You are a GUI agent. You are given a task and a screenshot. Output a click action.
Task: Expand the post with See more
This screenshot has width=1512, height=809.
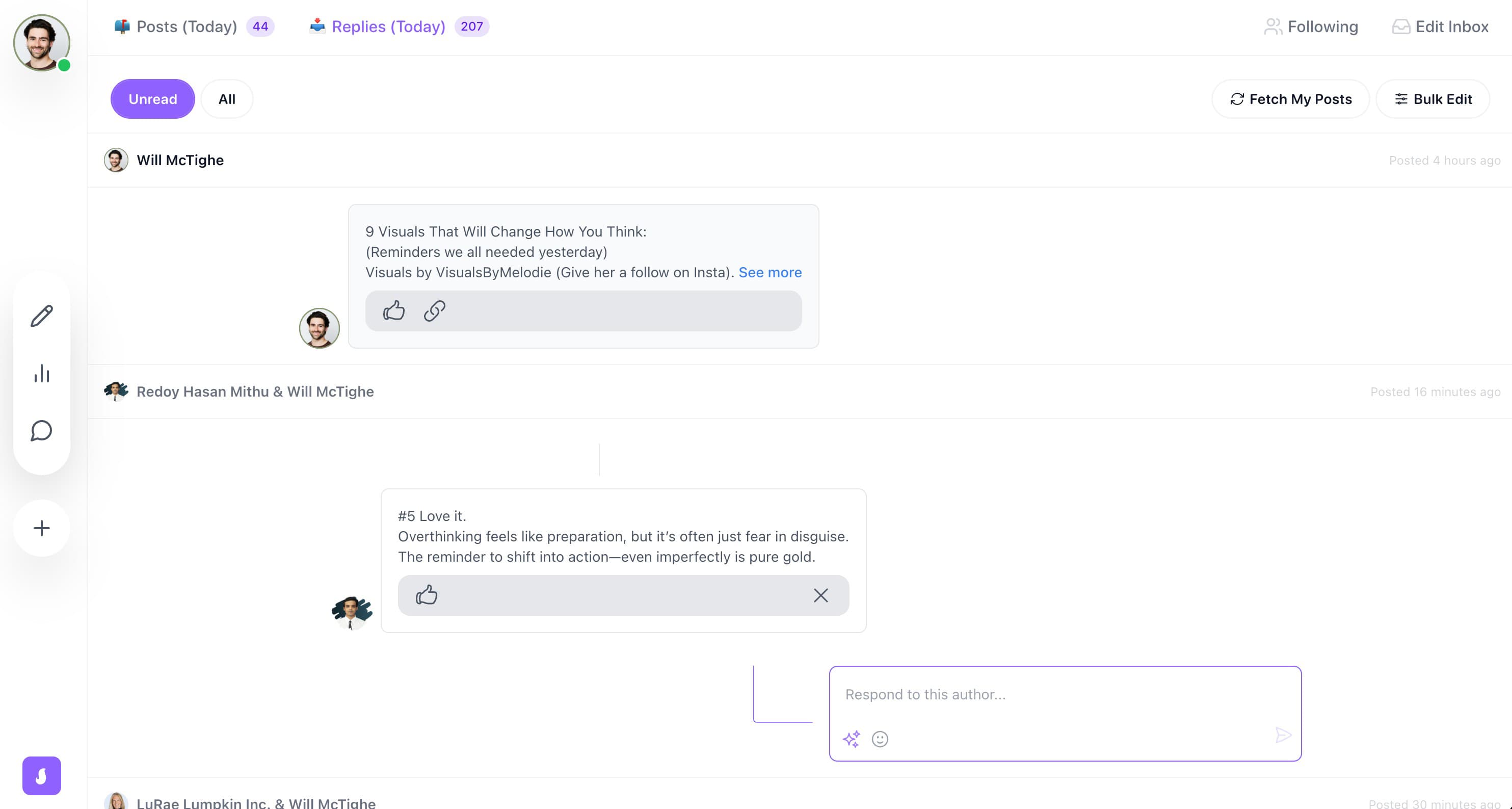click(x=770, y=272)
